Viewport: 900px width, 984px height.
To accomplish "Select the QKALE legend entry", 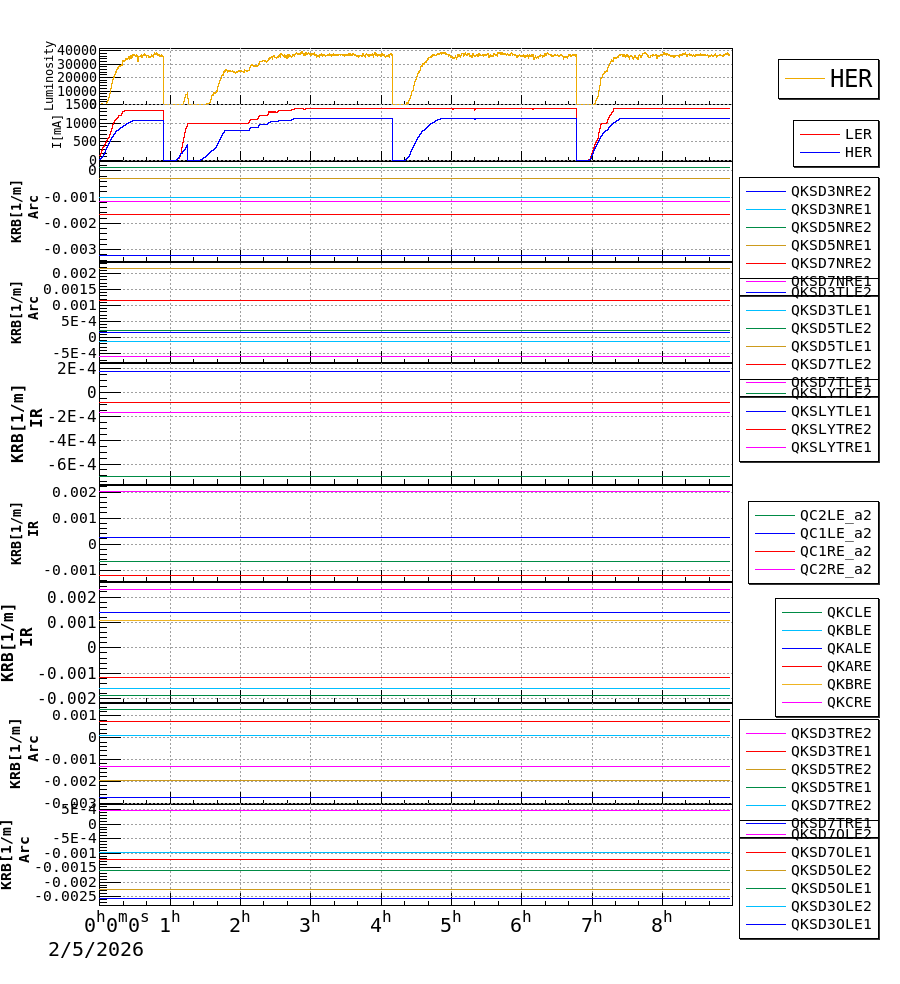I will click(849, 649).
